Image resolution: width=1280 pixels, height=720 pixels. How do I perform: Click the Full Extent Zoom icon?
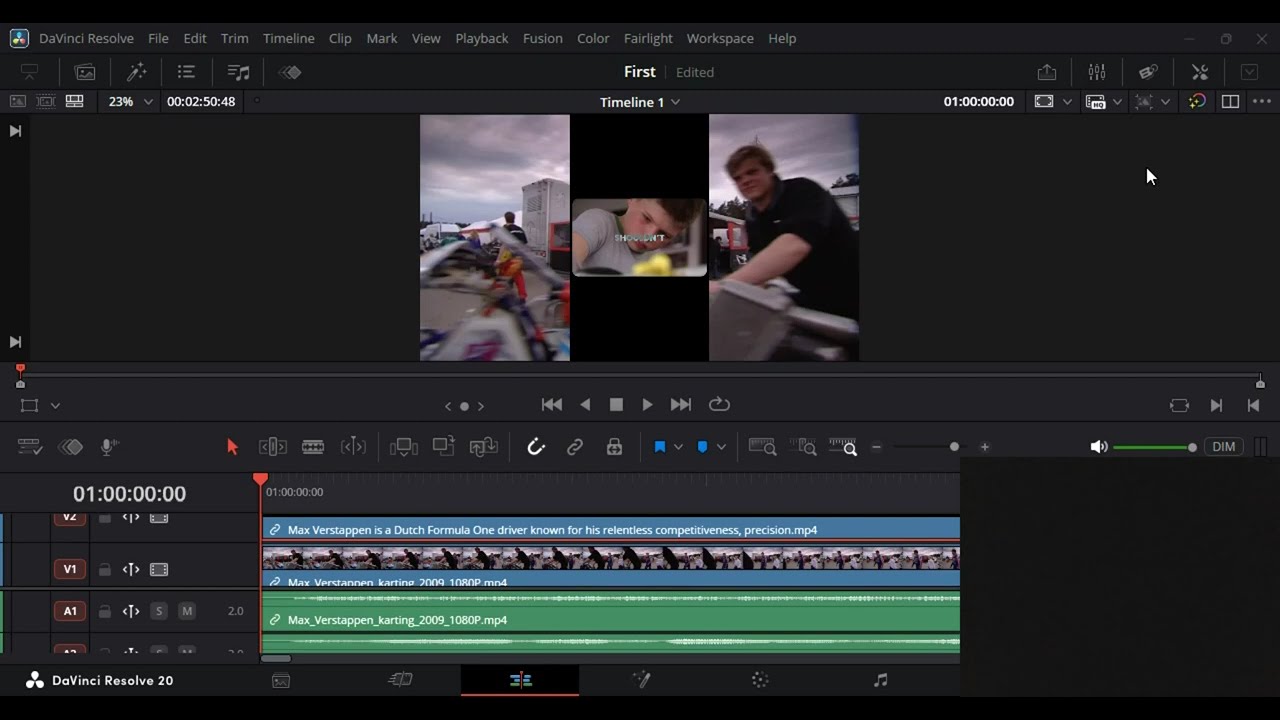pyautogui.click(x=763, y=447)
